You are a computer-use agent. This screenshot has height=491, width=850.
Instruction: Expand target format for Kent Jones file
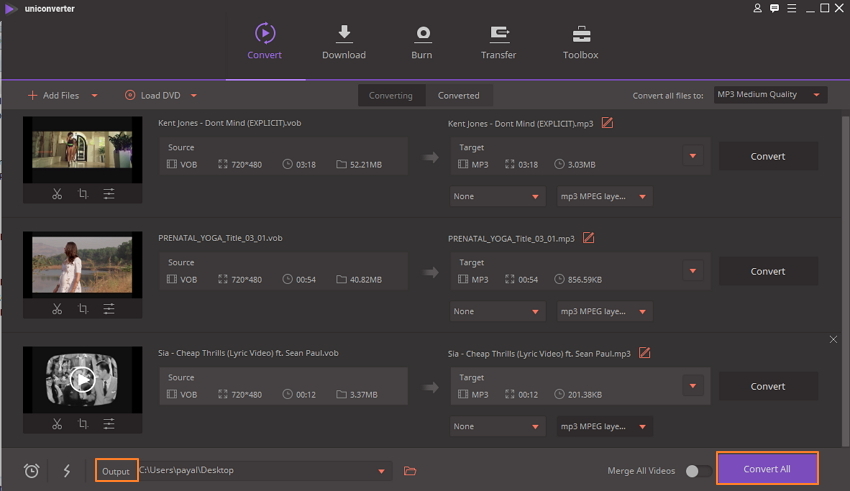click(x=693, y=156)
